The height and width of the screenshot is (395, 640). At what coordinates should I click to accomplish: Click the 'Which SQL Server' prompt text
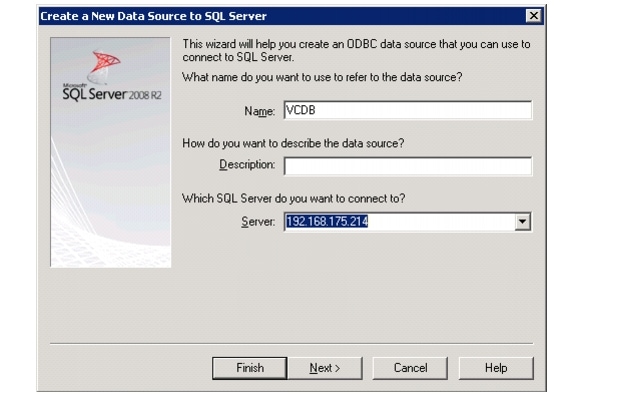293,199
